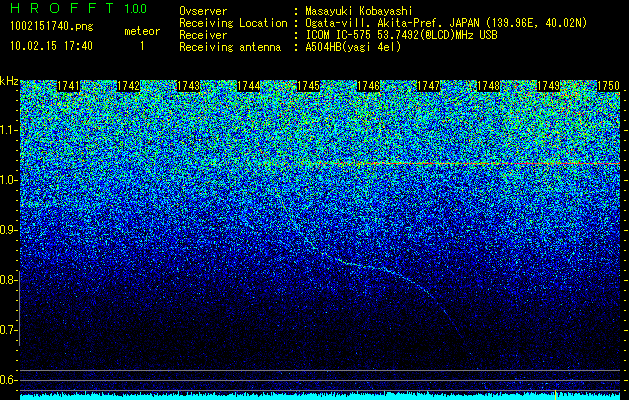Click the date 10.02.15 17:40
Viewport: 629px width, 400px height.
tap(51, 46)
